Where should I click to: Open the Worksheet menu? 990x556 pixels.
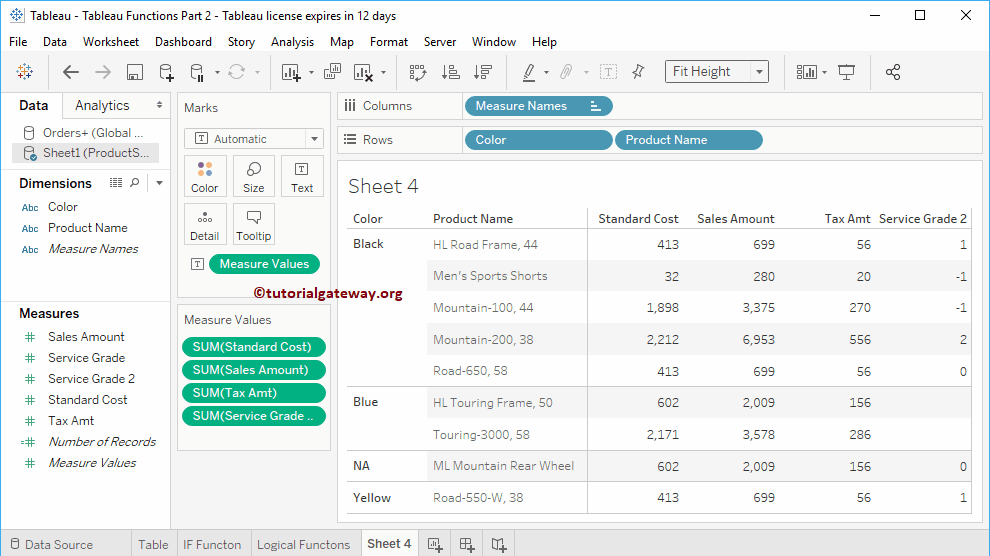point(110,42)
